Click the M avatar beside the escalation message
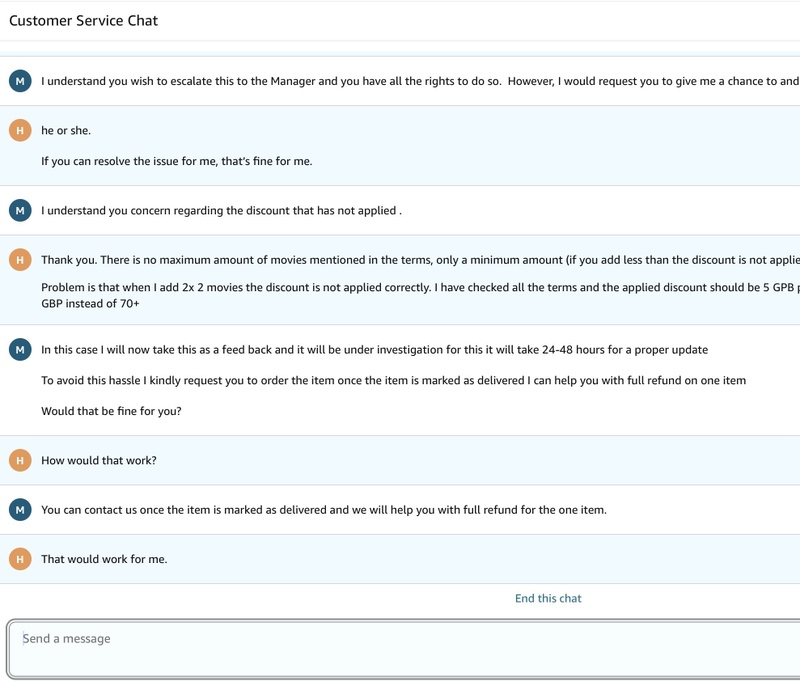 point(20,81)
